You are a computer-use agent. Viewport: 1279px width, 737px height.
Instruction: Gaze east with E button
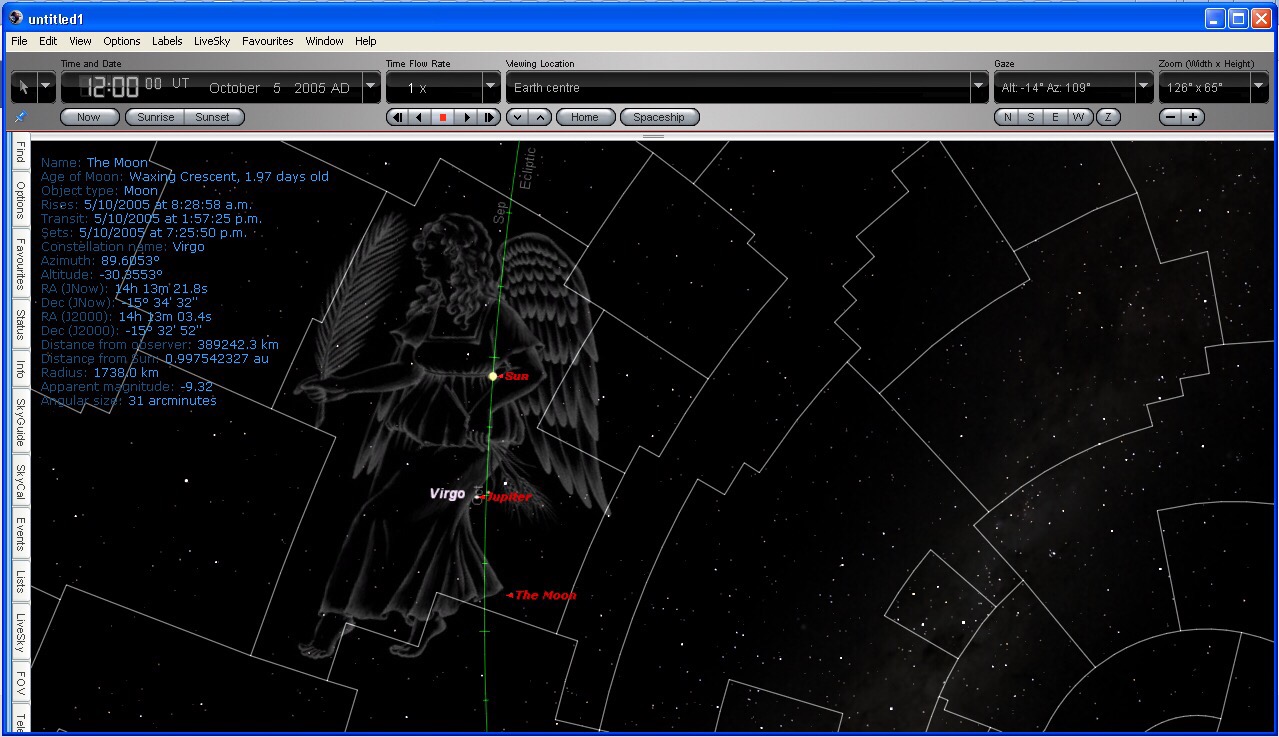click(x=1055, y=117)
